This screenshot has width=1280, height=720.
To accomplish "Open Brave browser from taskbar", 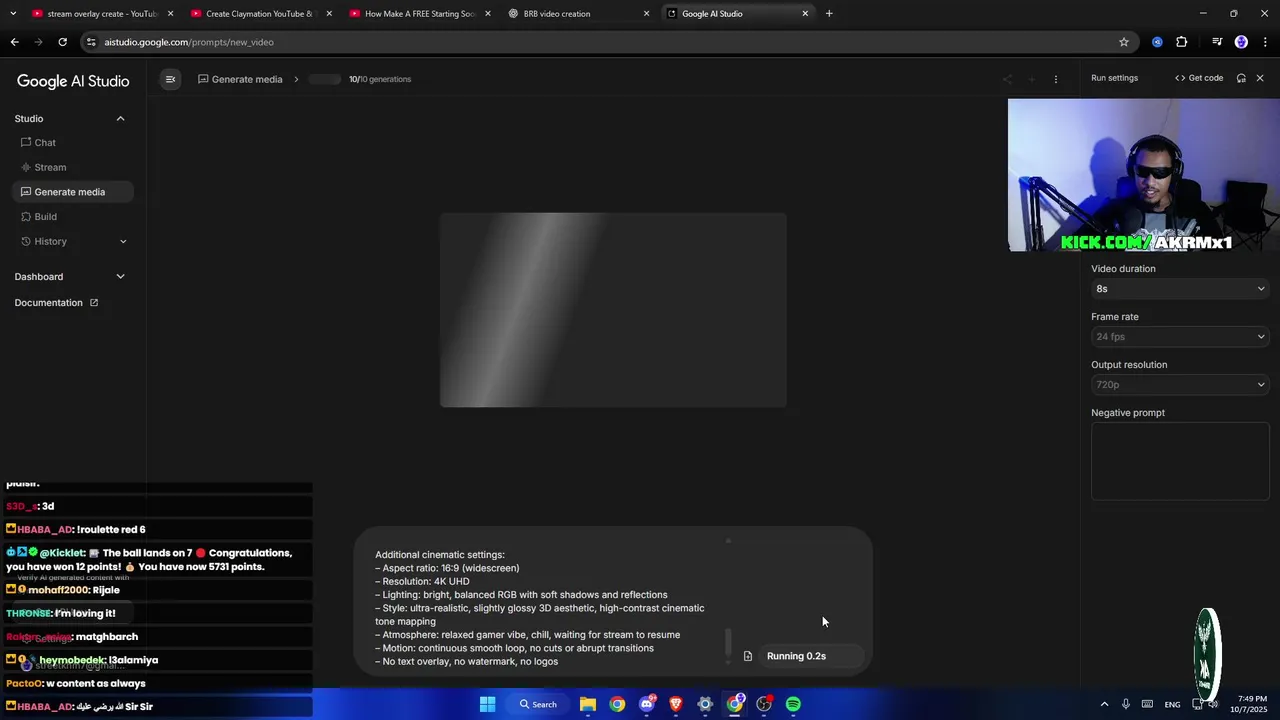I will [676, 704].
